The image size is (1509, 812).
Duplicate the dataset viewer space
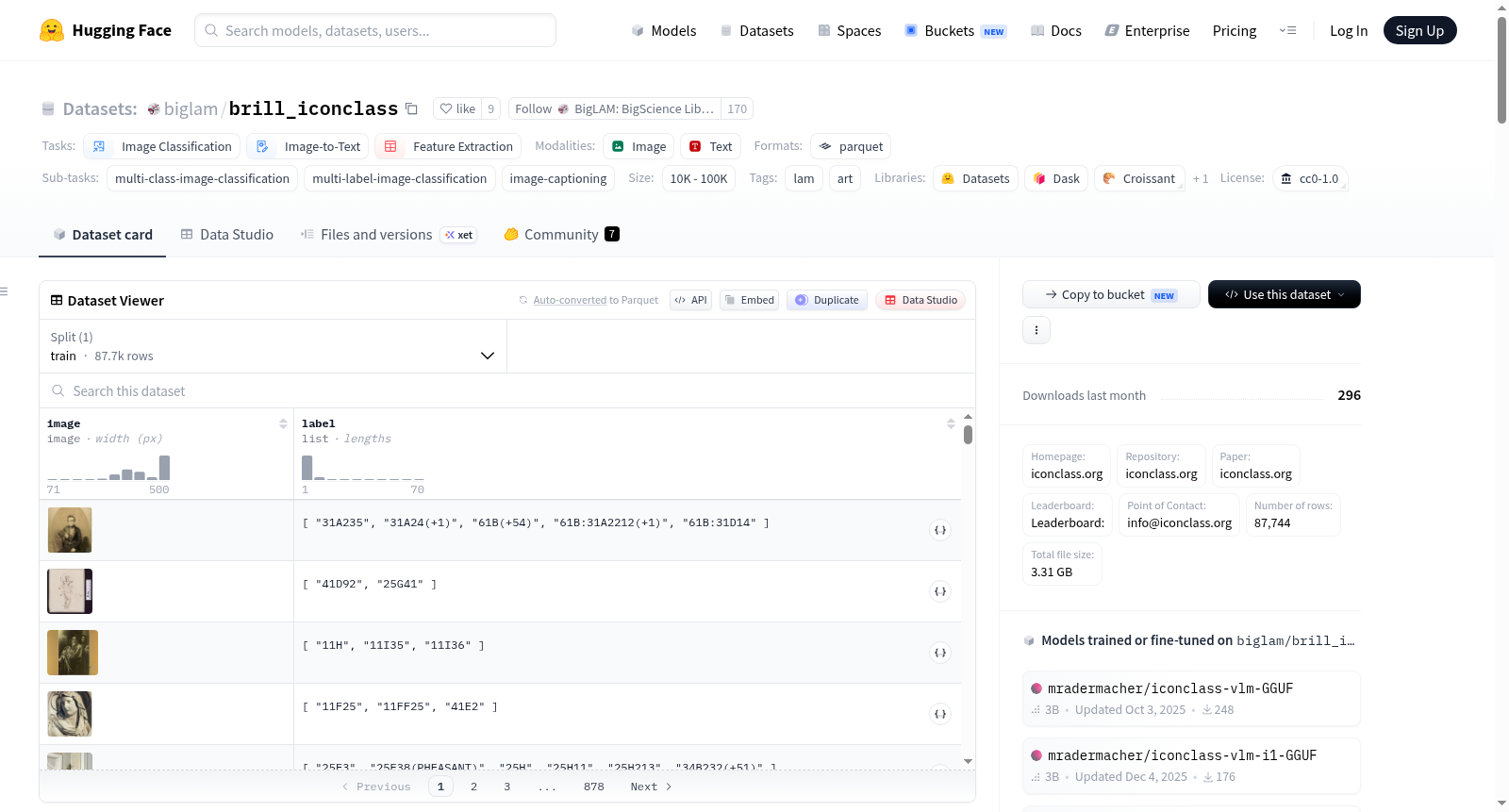tap(827, 300)
